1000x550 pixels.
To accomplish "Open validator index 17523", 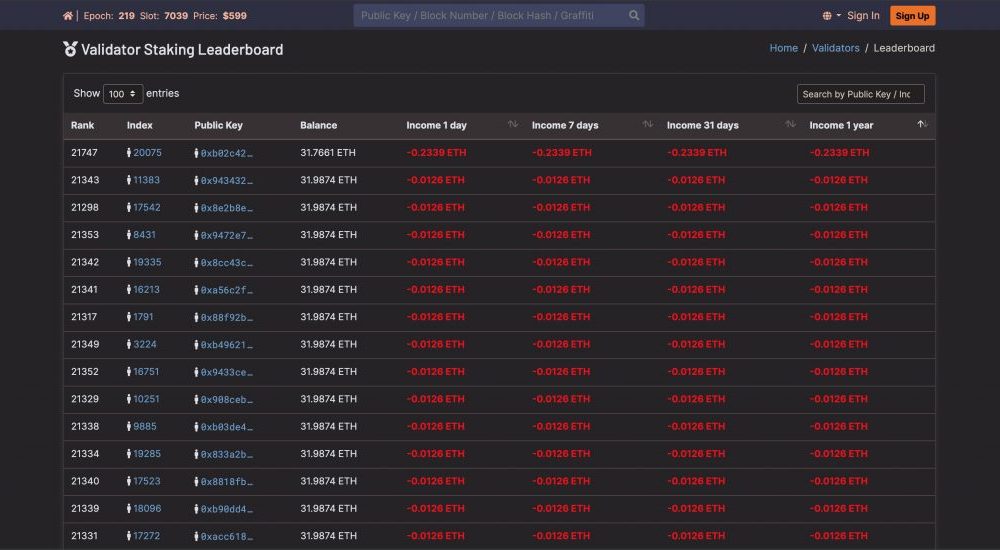I will coord(147,481).
